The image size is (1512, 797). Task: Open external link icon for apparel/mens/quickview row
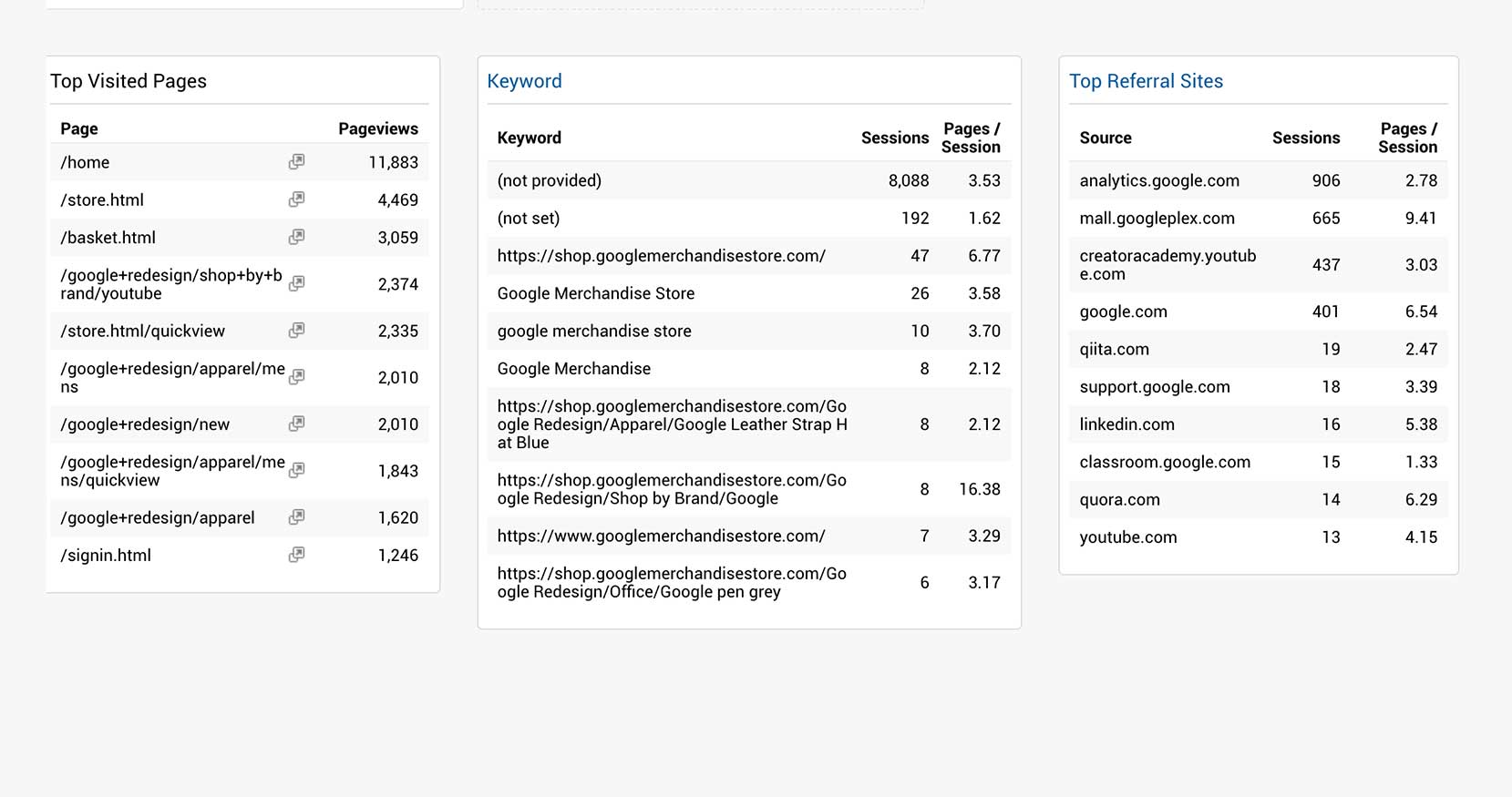click(296, 470)
